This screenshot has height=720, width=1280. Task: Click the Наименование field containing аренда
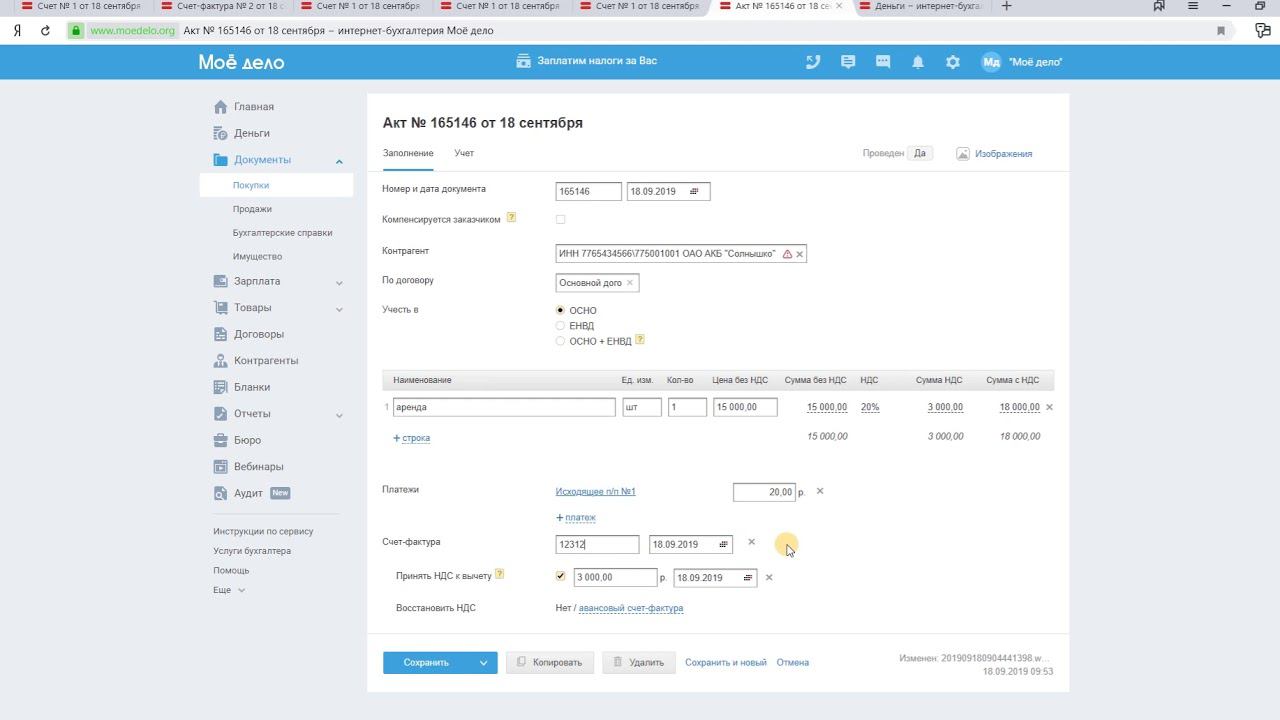click(x=504, y=407)
